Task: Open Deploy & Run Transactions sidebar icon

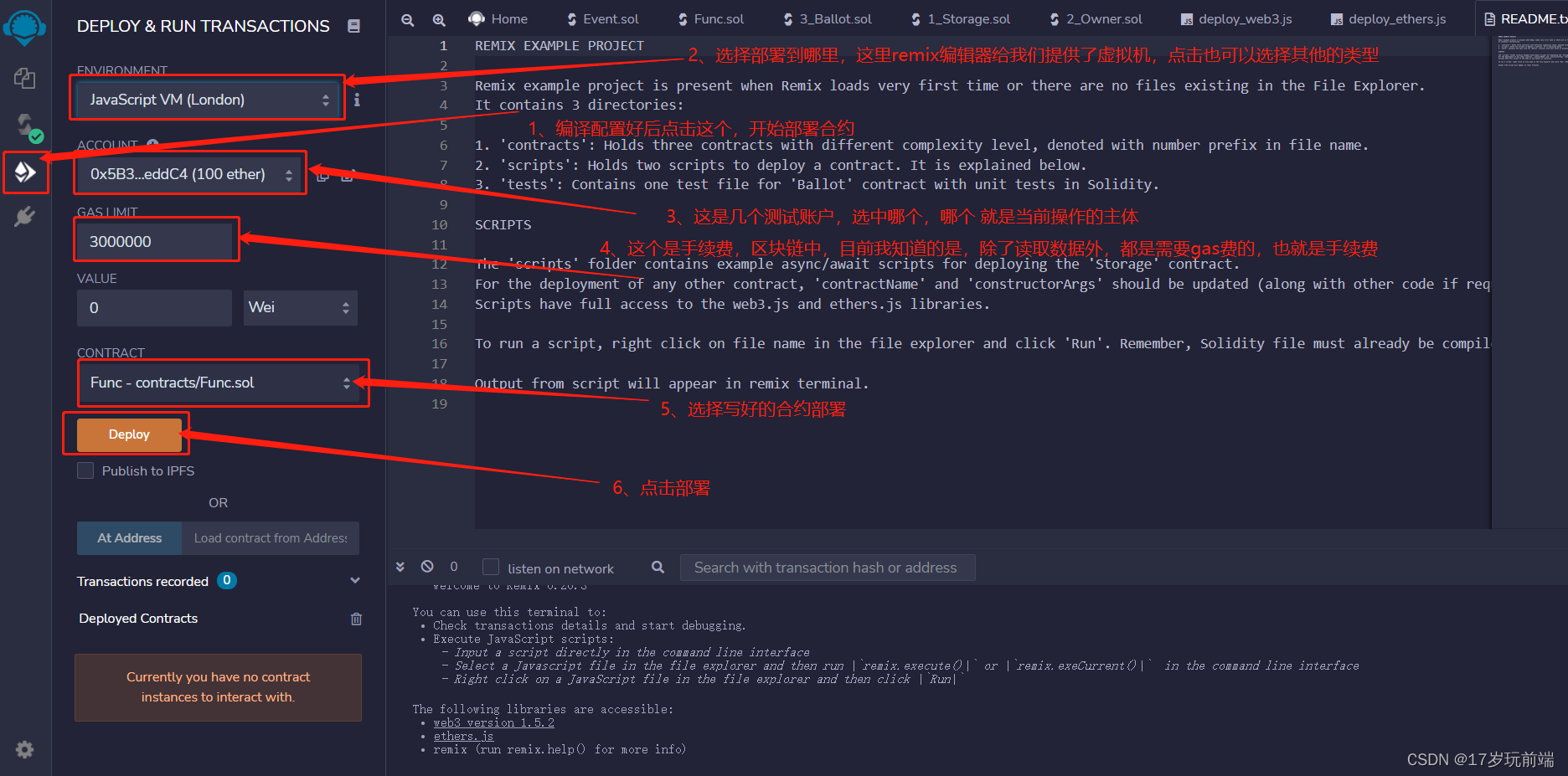Action: coord(25,172)
